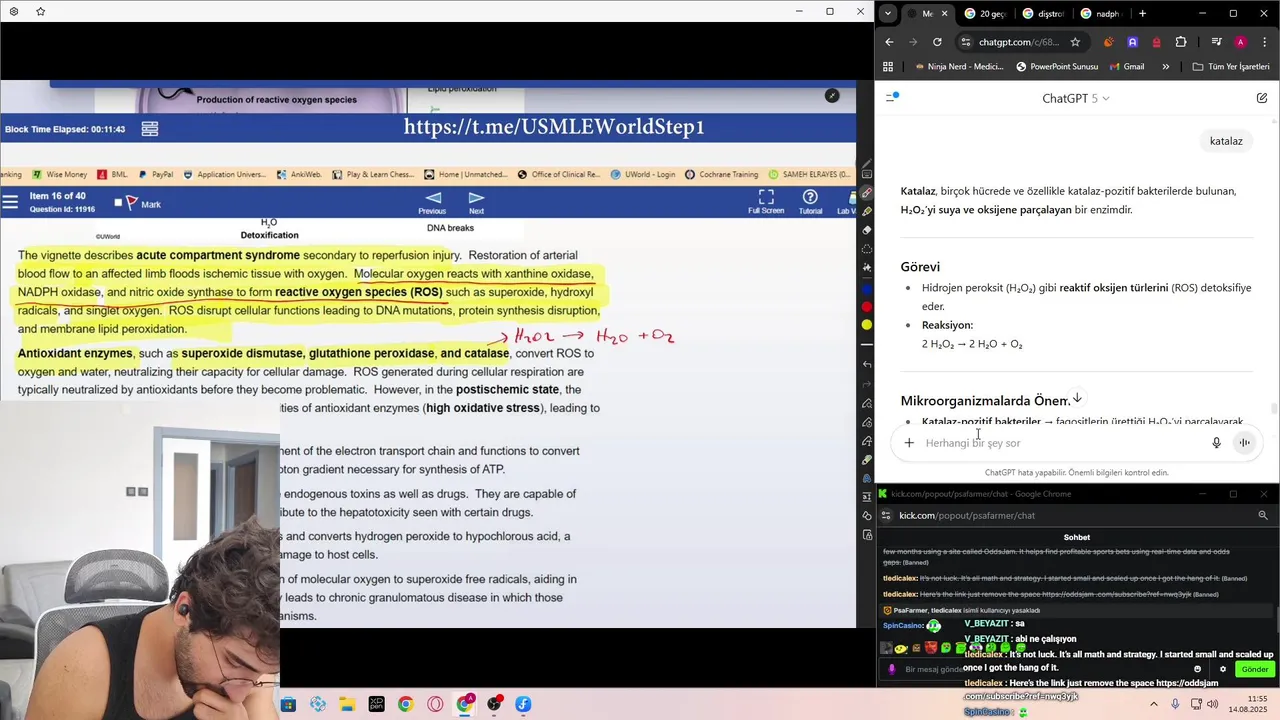This screenshot has width=1280, height=720.
Task: Open PowerPoint Sunusu bookmark
Action: pyautogui.click(x=1057, y=67)
